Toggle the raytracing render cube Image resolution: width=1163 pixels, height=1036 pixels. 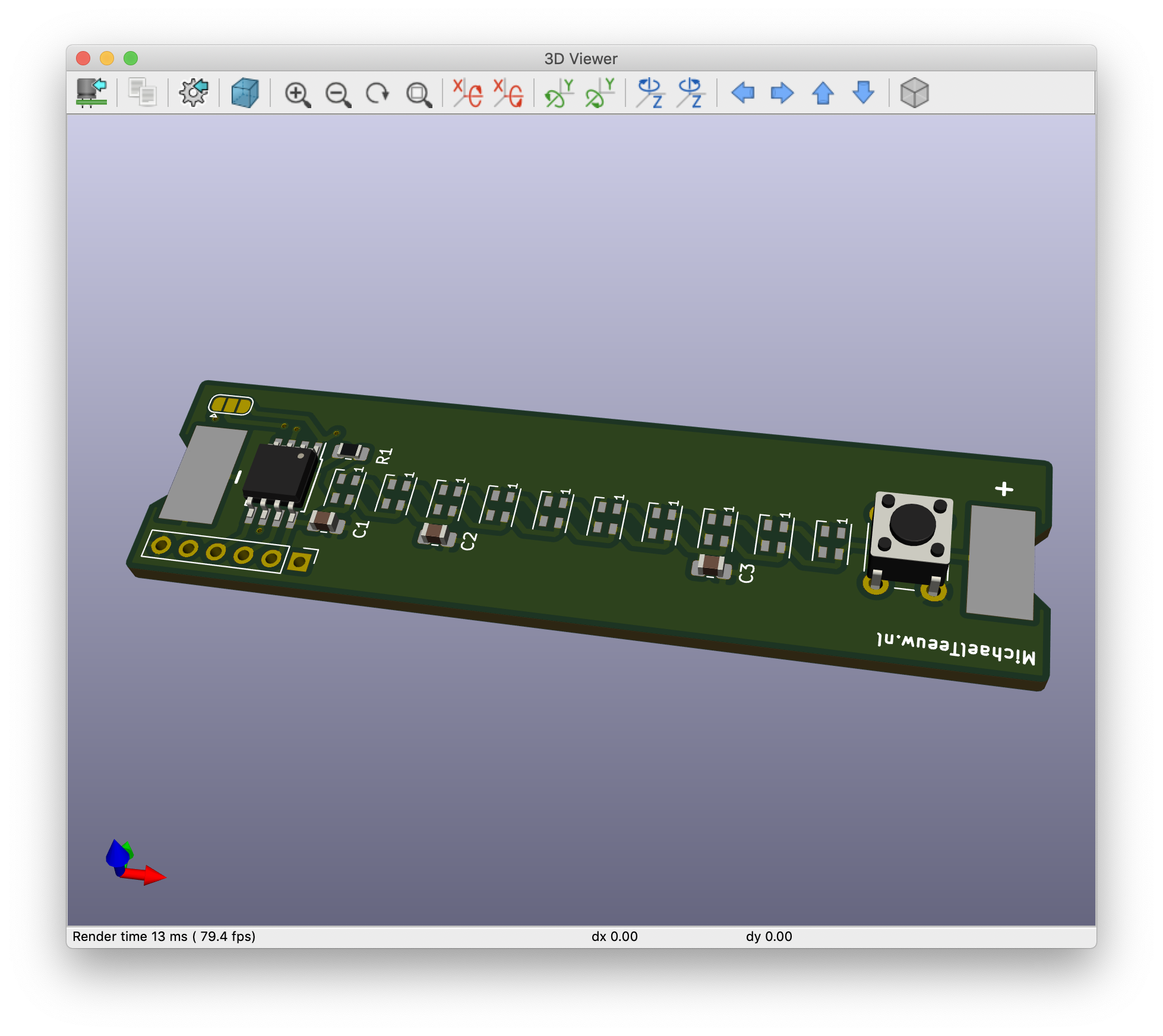245,93
